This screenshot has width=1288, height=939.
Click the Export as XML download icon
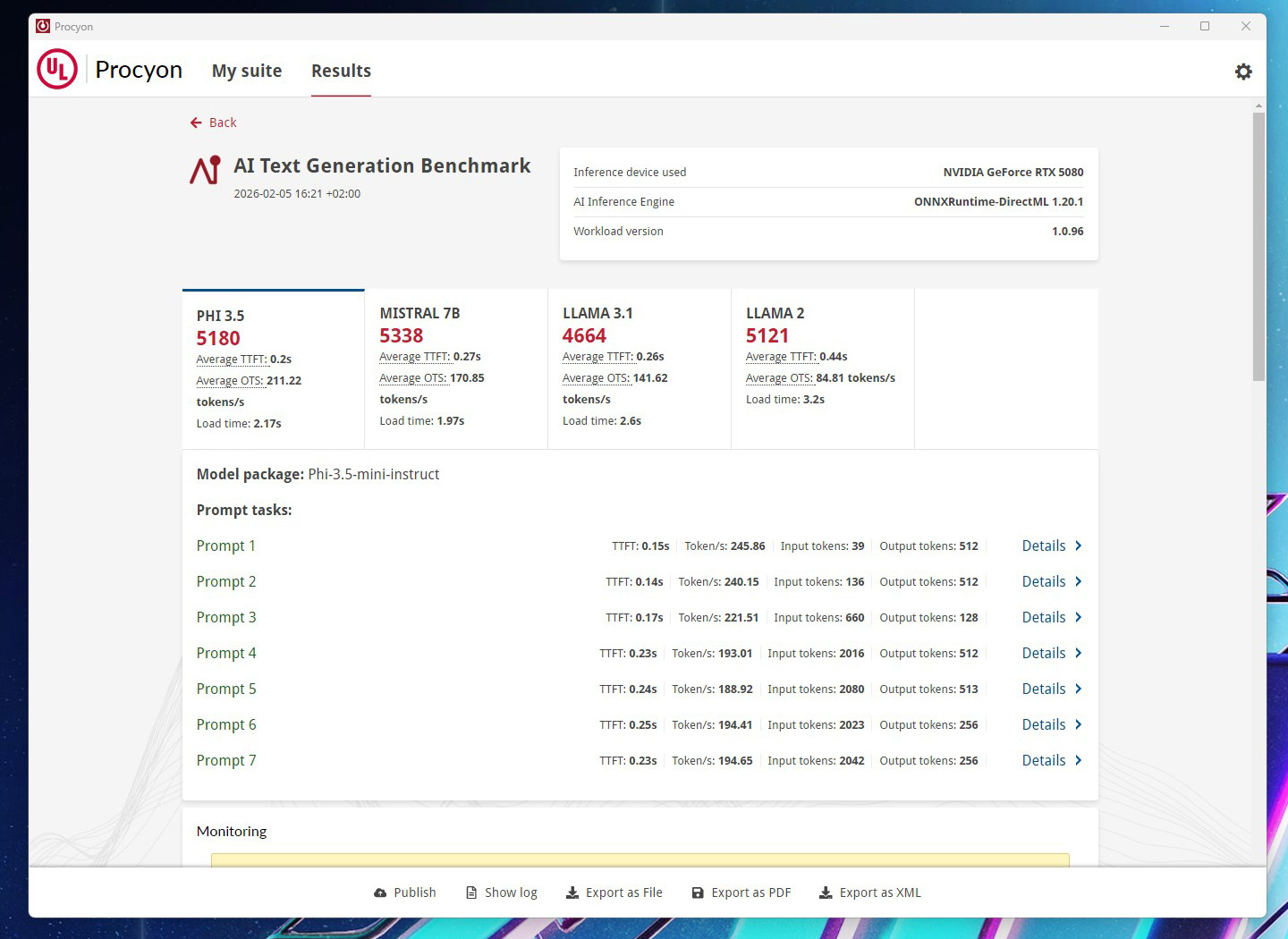click(826, 892)
